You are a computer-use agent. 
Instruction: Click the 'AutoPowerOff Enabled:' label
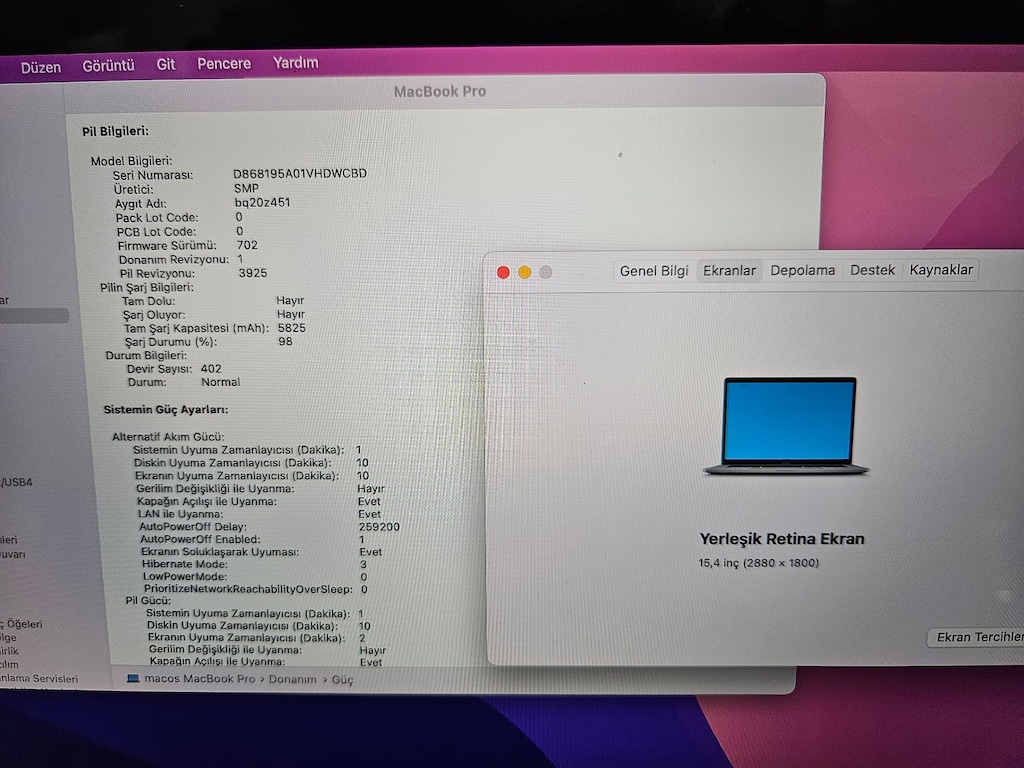tap(200, 539)
